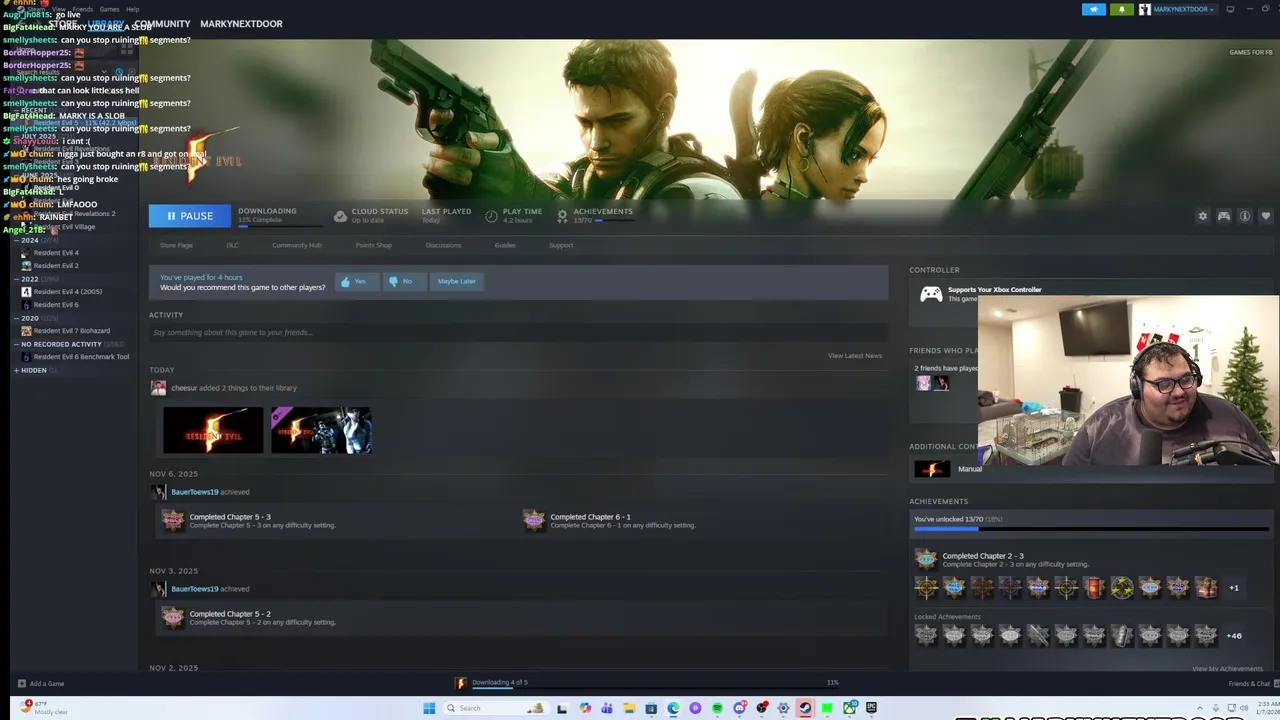Favorite the game with heart icon
This screenshot has height=720, width=1280.
pos(1265,216)
